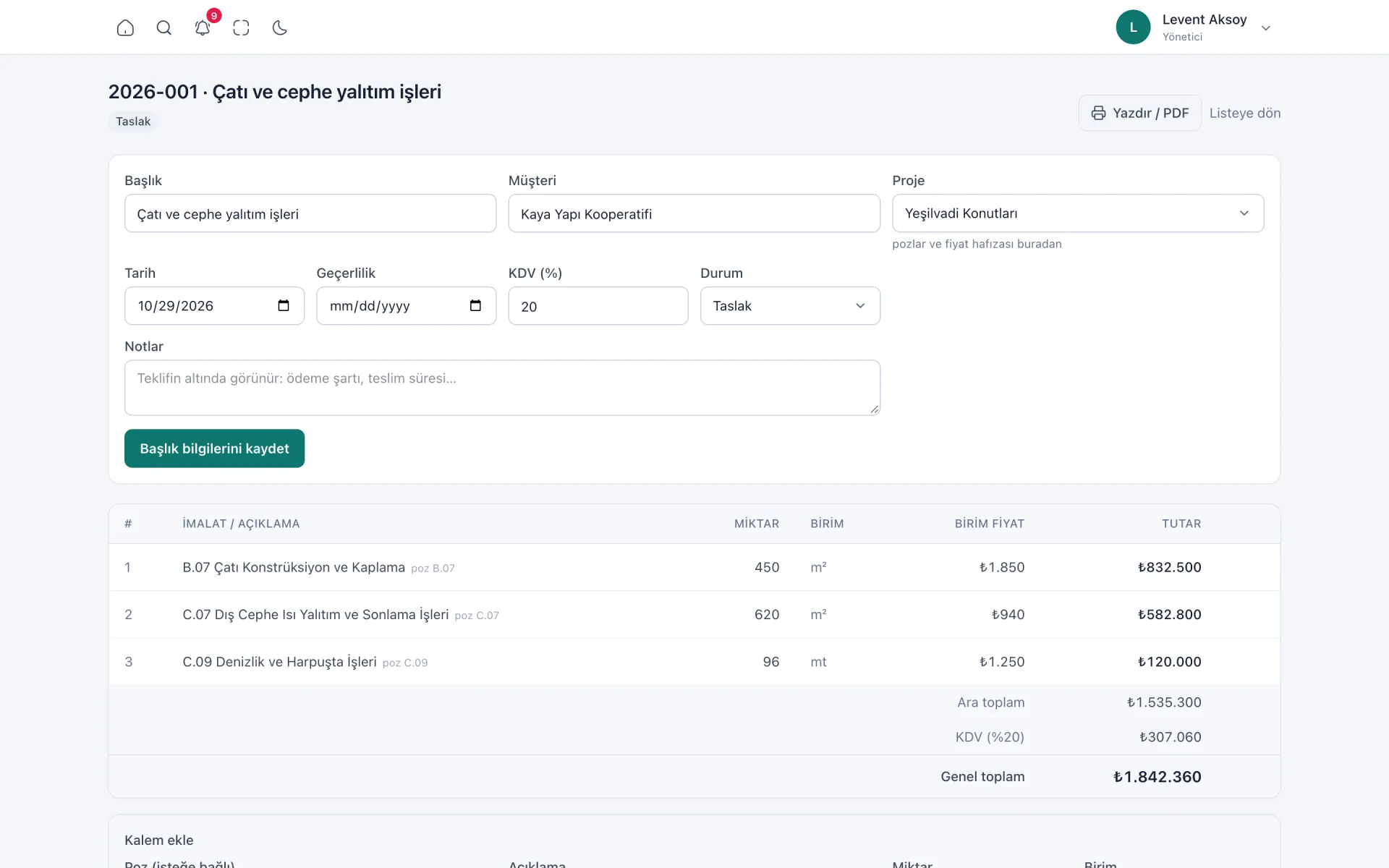Toggle fullscreen mode icon

[x=241, y=27]
